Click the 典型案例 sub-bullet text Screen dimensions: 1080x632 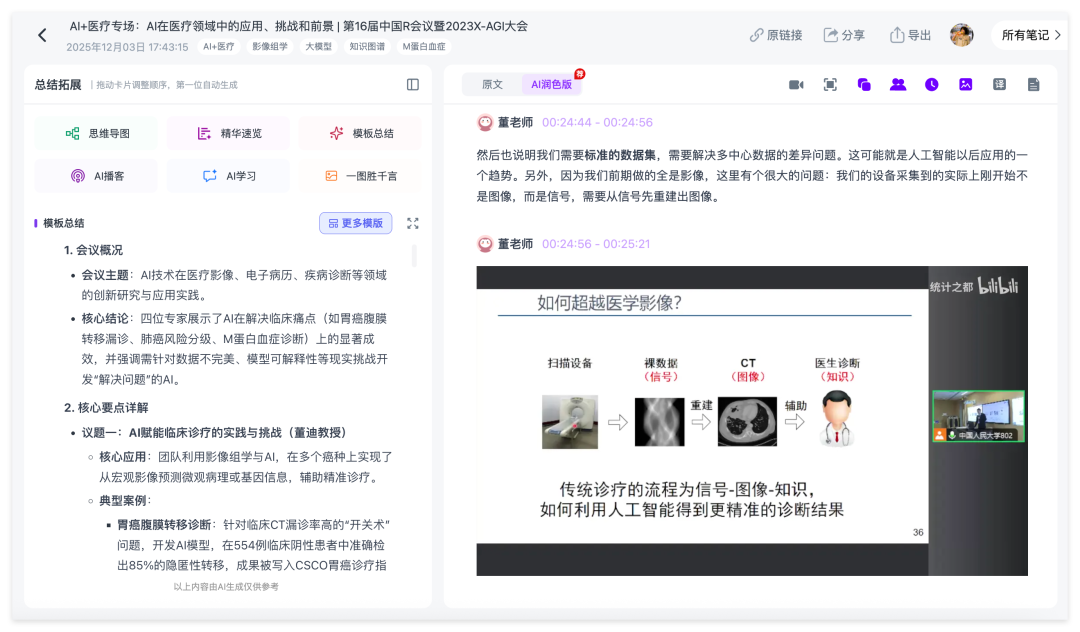coord(123,501)
